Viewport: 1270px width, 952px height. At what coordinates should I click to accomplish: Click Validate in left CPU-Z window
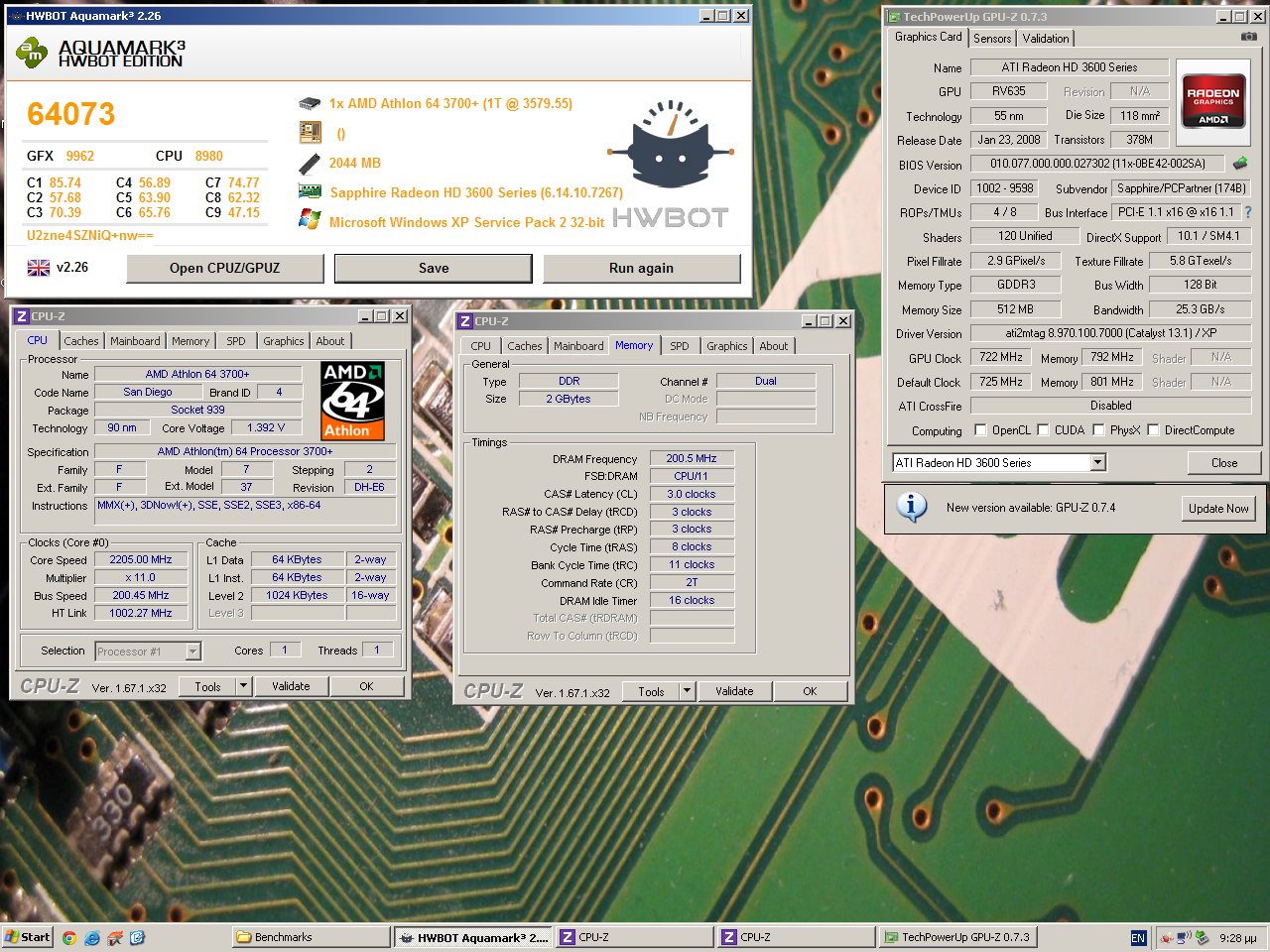pyautogui.click(x=291, y=686)
